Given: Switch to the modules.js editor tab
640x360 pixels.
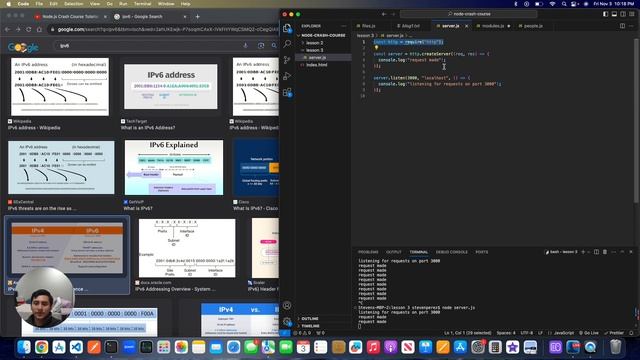Looking at the screenshot, I should [493, 26].
